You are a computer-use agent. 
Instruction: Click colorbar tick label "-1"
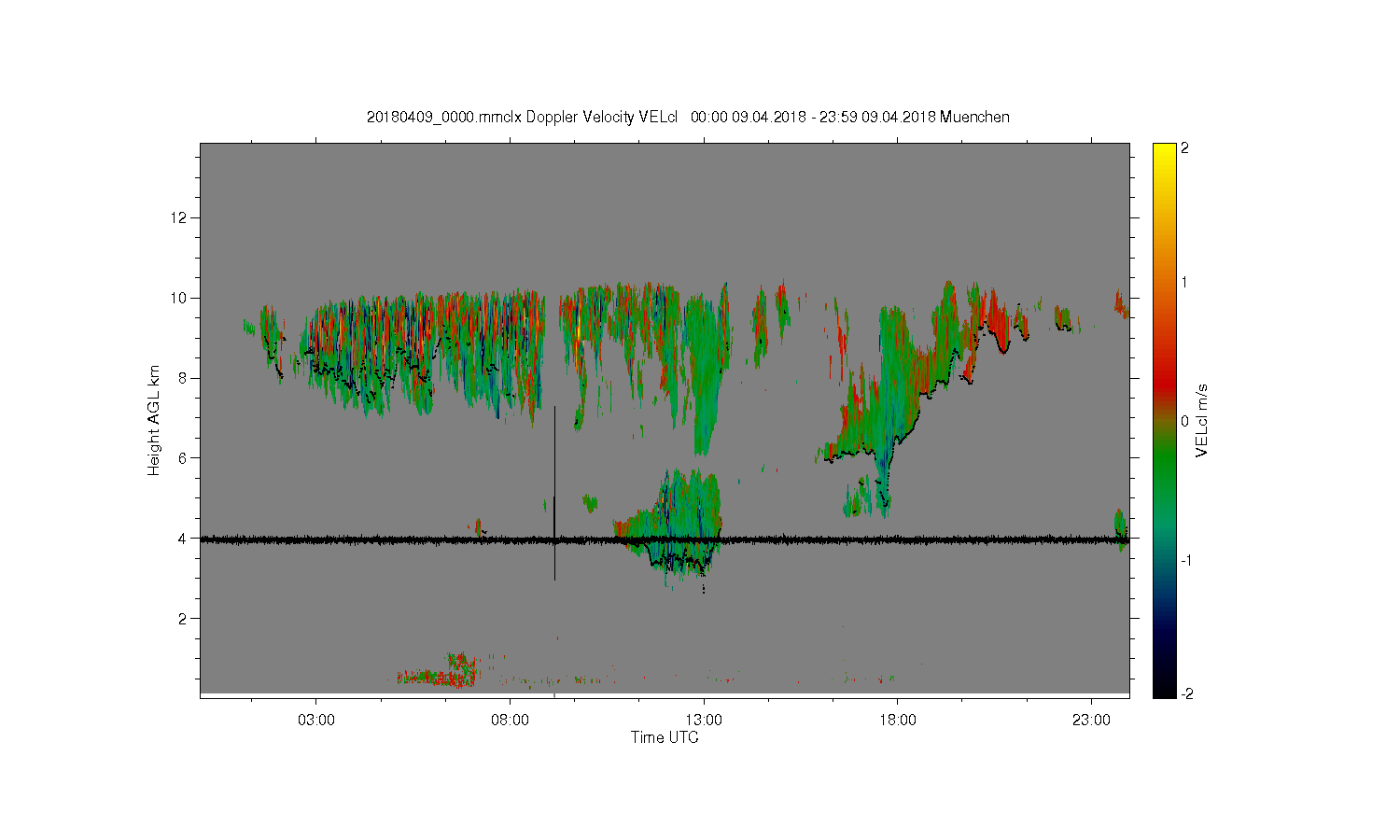1187,560
